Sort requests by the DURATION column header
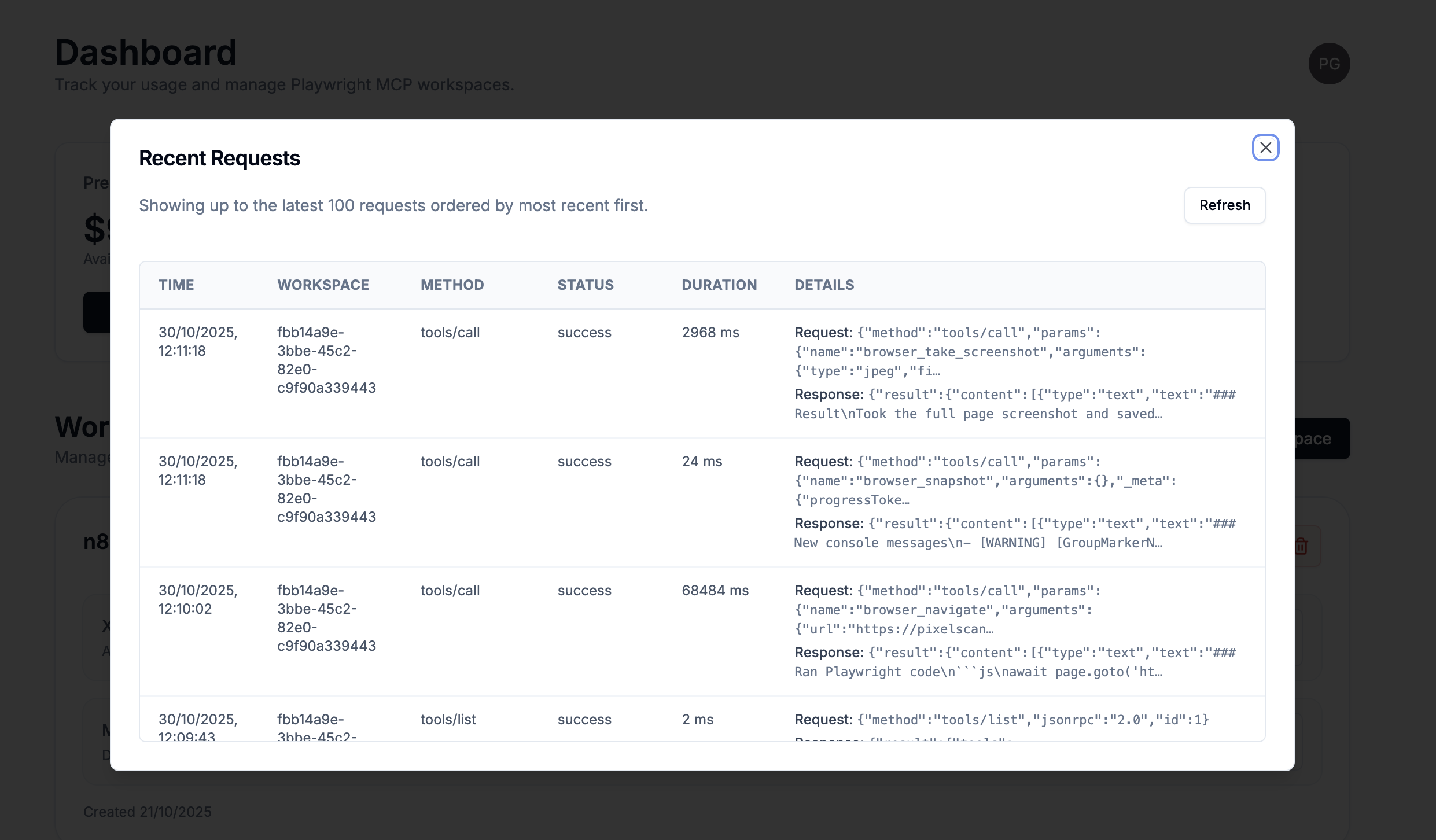Image resolution: width=1436 pixels, height=840 pixels. pos(719,285)
